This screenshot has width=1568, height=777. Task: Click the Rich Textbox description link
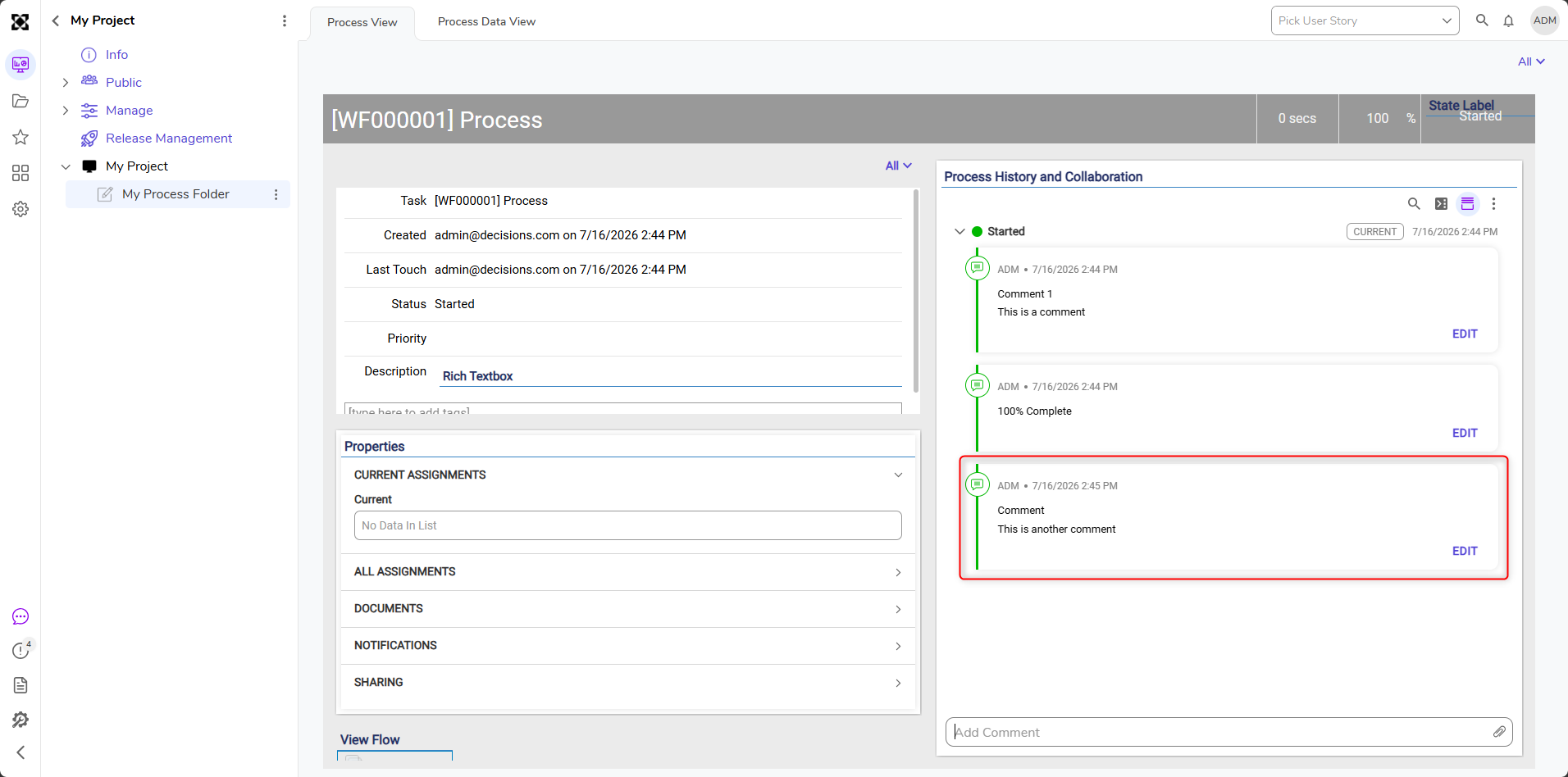click(477, 376)
